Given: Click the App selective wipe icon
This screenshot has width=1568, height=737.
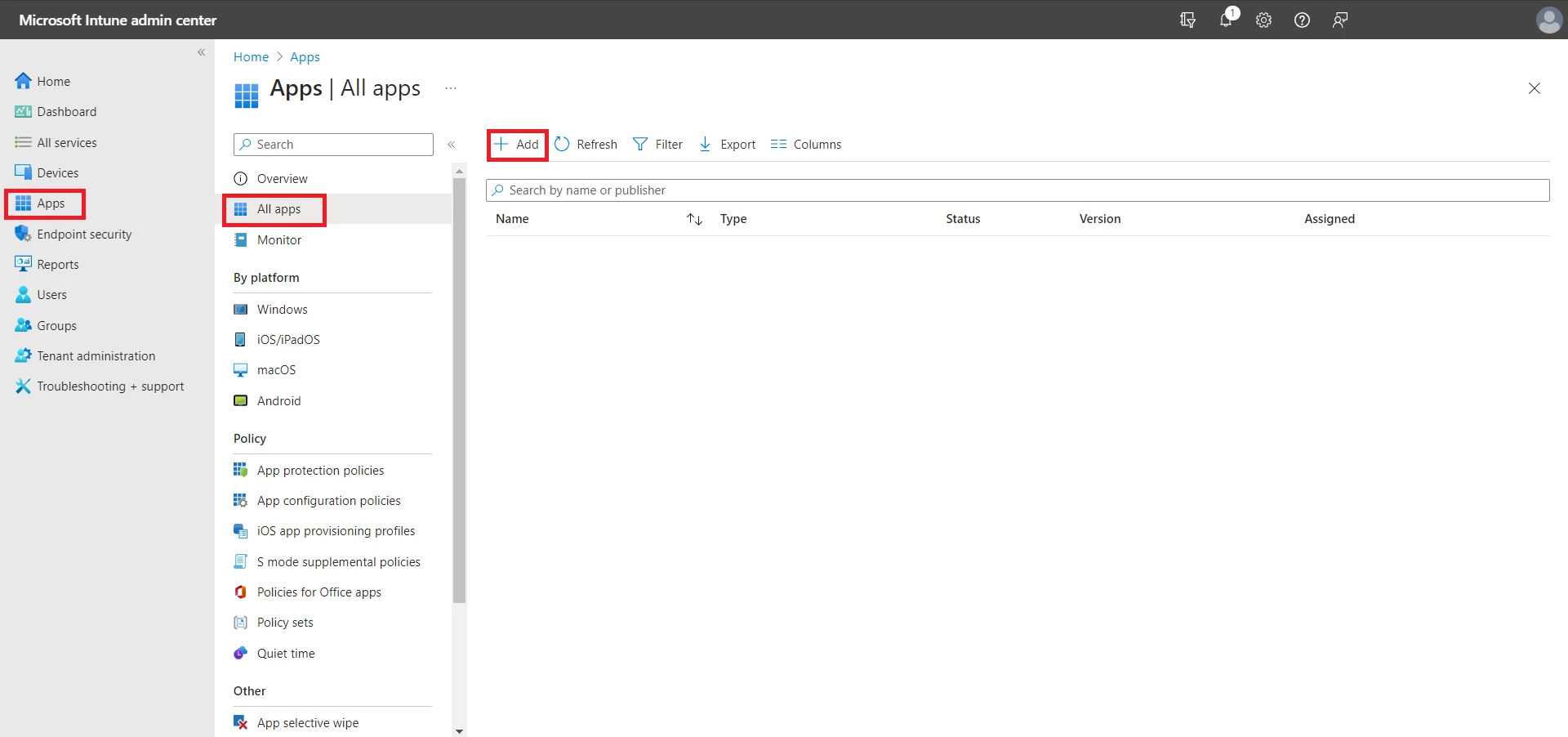Looking at the screenshot, I should click(240, 722).
